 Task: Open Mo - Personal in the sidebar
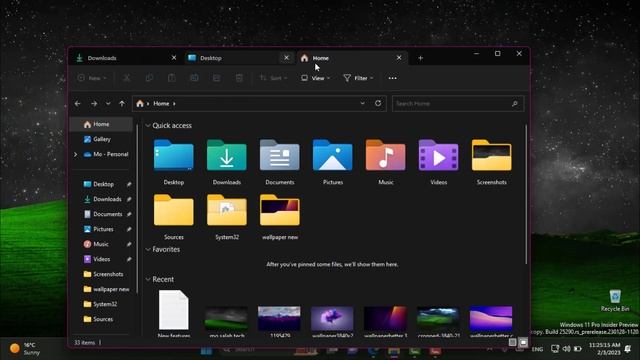coord(106,154)
